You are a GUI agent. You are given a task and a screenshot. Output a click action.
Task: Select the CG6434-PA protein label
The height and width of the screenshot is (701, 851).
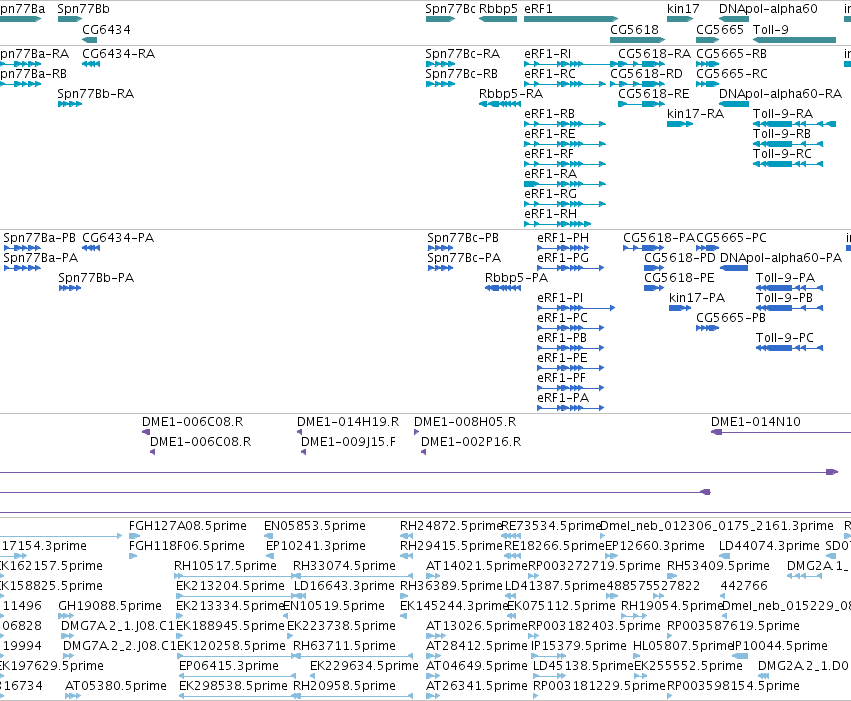pos(118,238)
